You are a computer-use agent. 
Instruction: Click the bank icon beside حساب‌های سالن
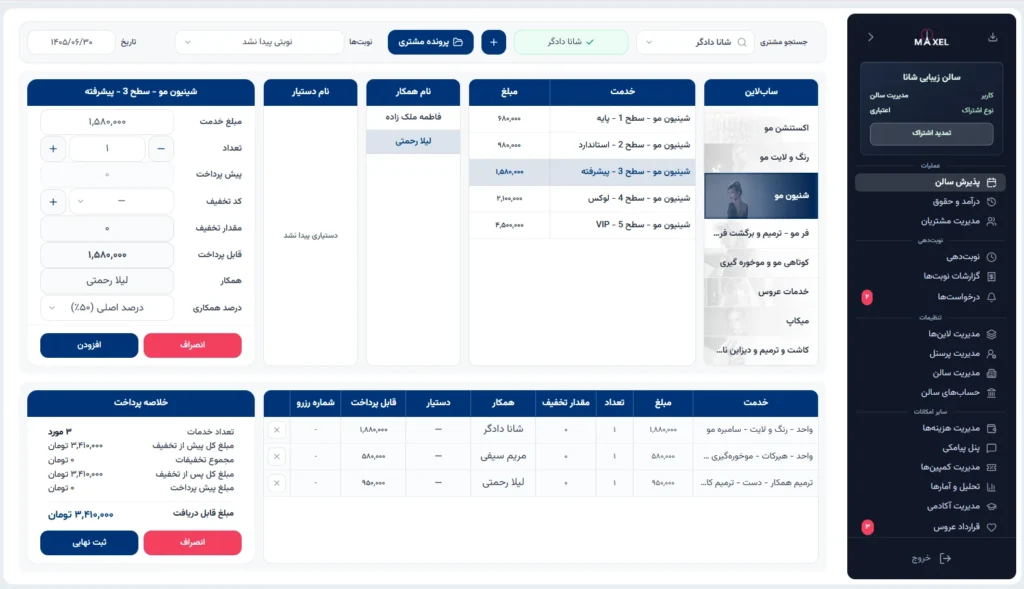click(x=991, y=393)
